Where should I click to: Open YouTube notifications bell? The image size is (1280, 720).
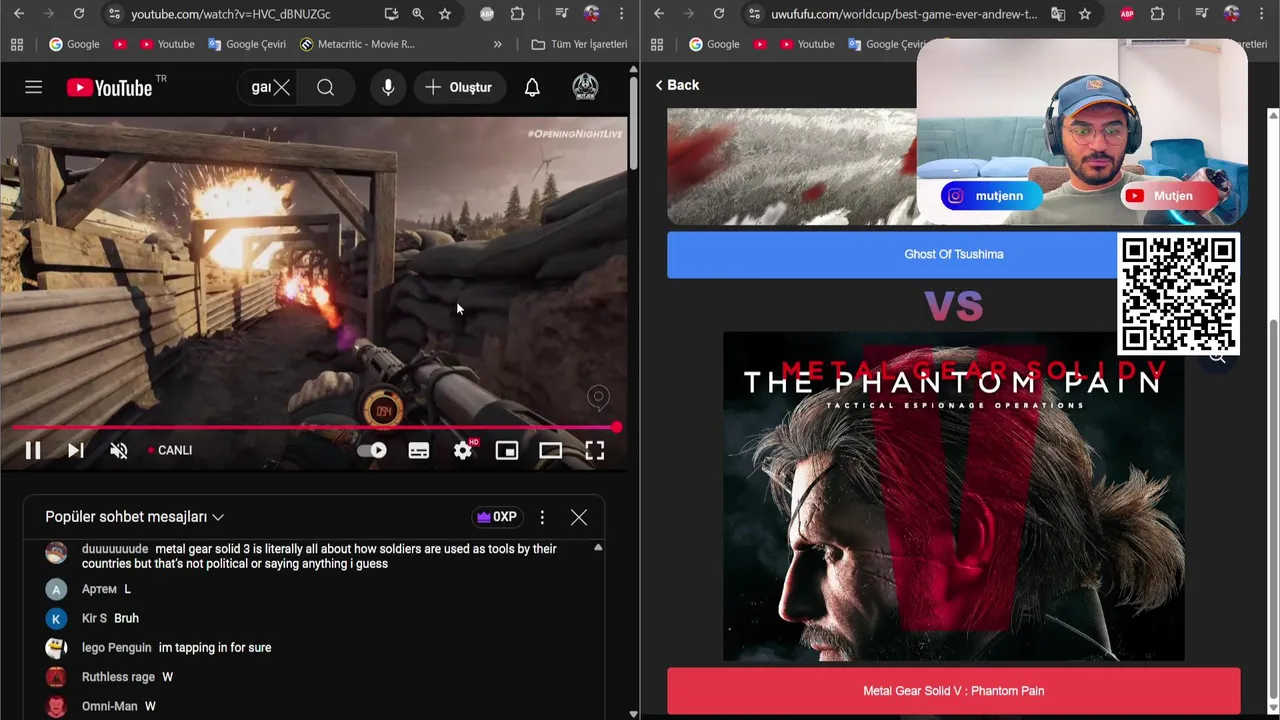[532, 87]
